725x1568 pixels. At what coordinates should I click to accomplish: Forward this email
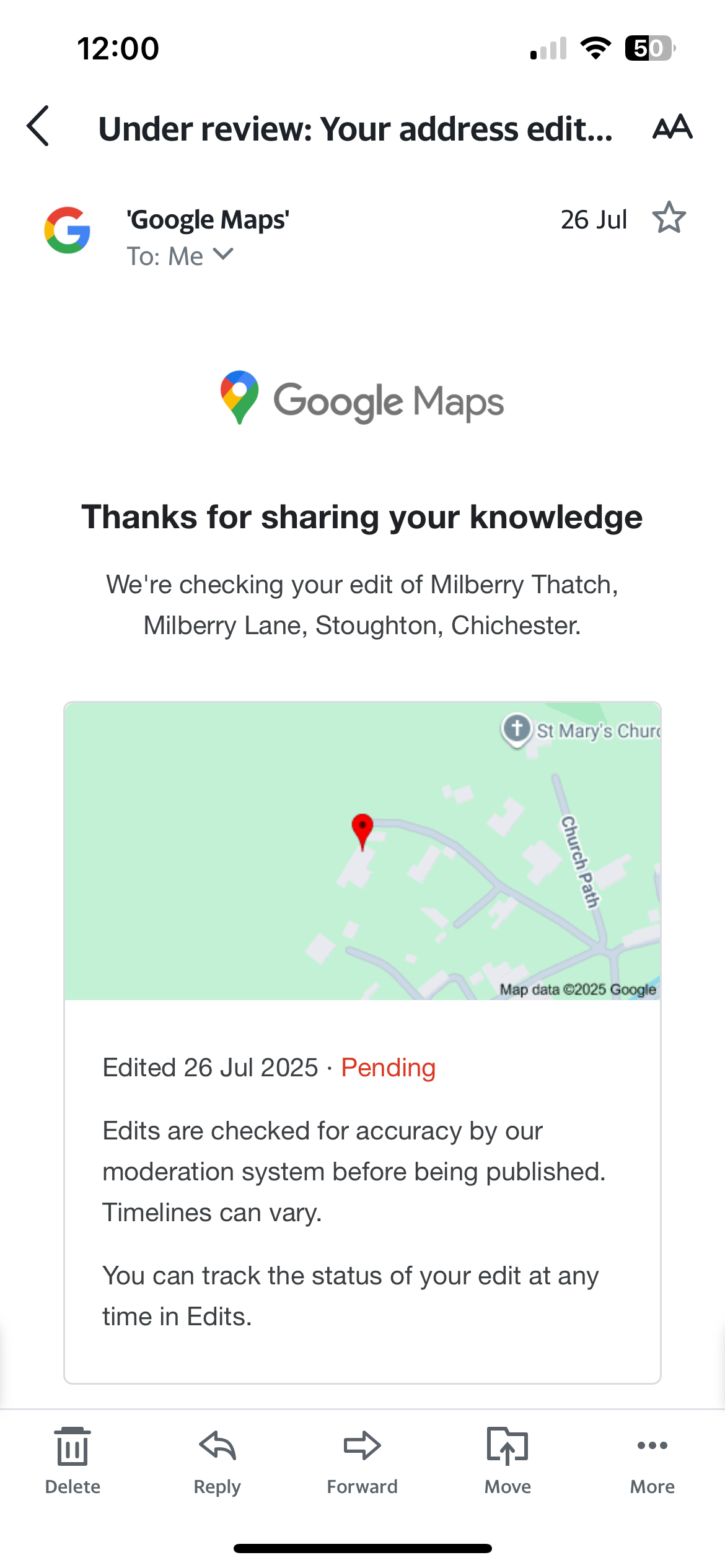tap(362, 1460)
